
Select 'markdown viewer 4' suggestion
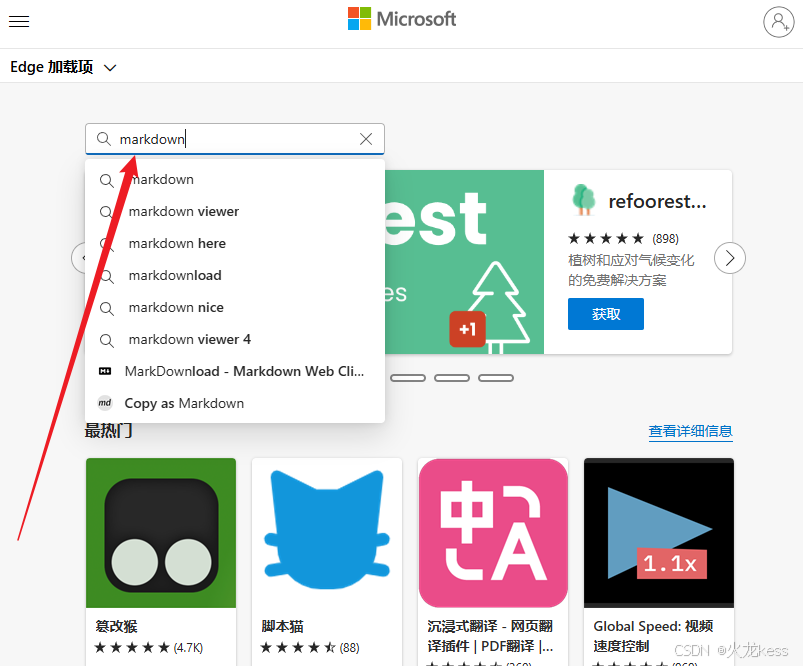[x=235, y=340]
